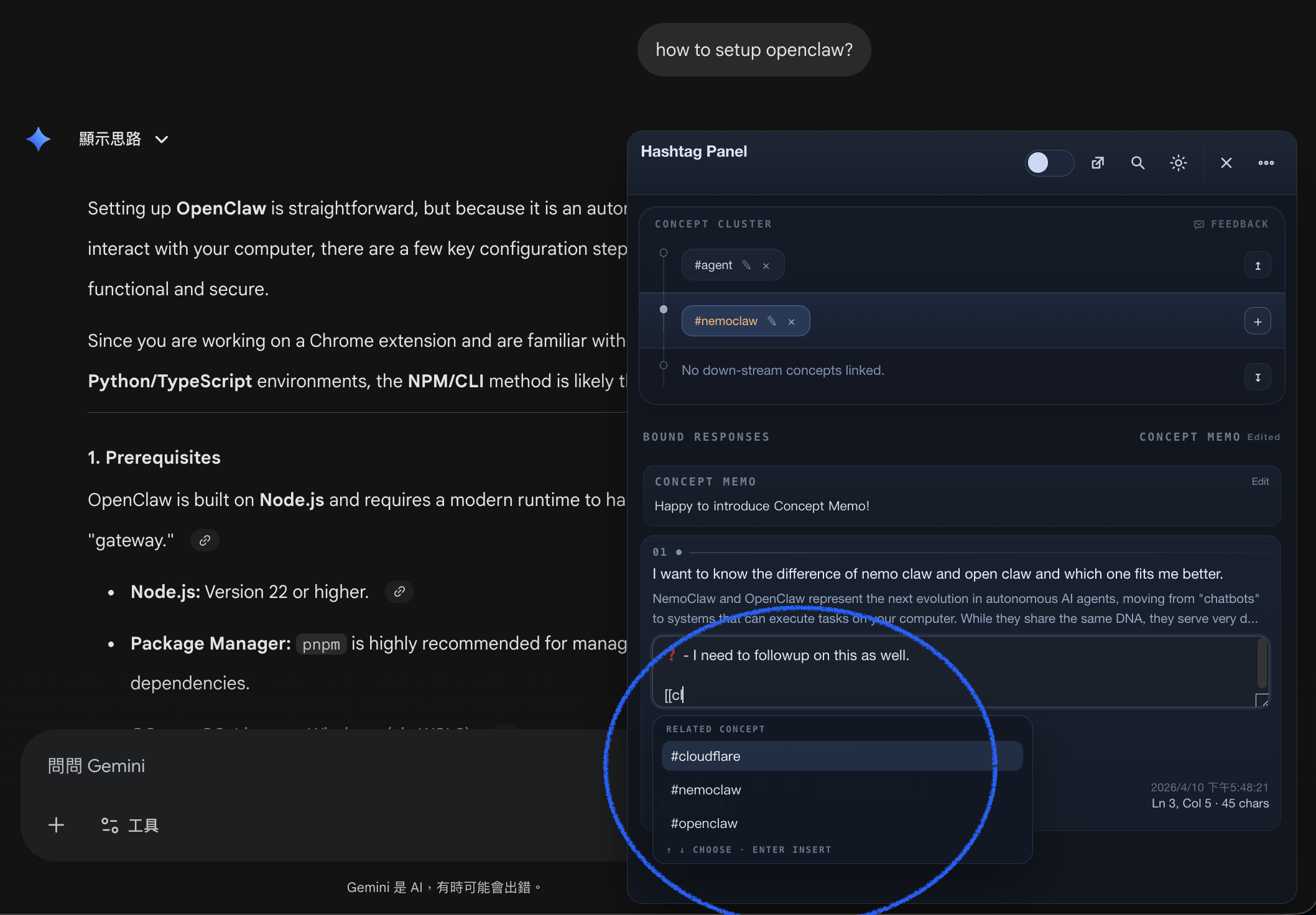Click the textarea resize handle
1316x915 pixels.
pyautogui.click(x=1263, y=700)
